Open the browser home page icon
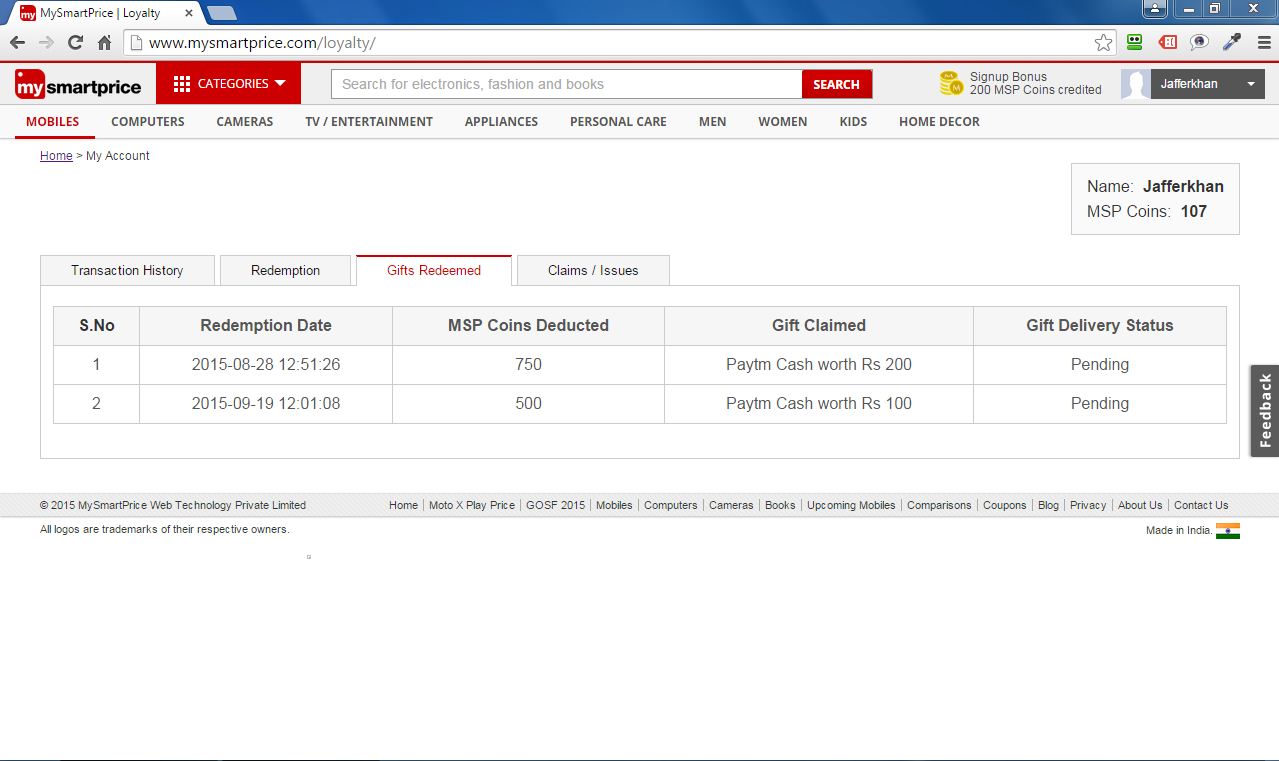This screenshot has height=761, width=1279. pos(104,42)
